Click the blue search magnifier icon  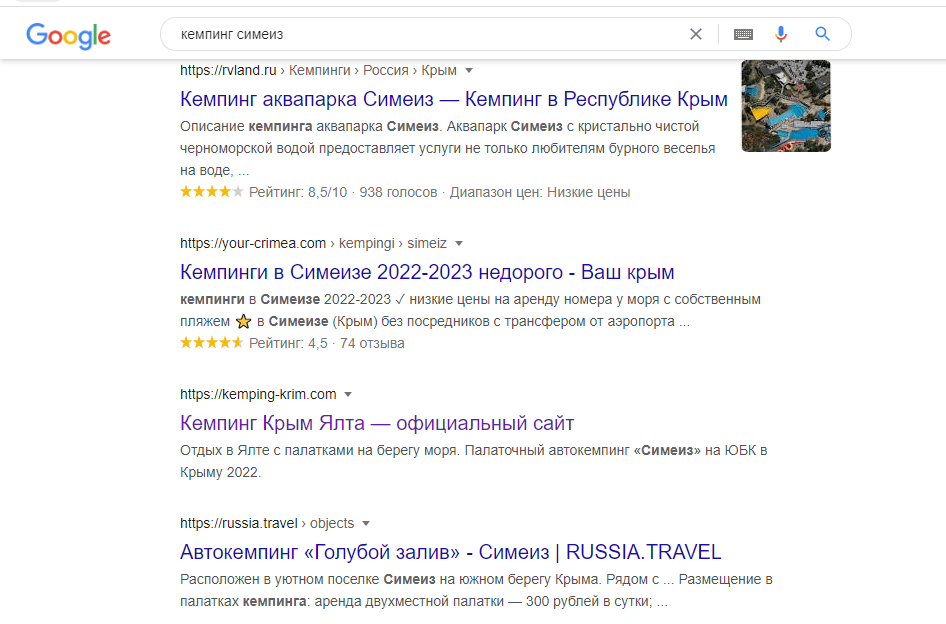point(823,34)
